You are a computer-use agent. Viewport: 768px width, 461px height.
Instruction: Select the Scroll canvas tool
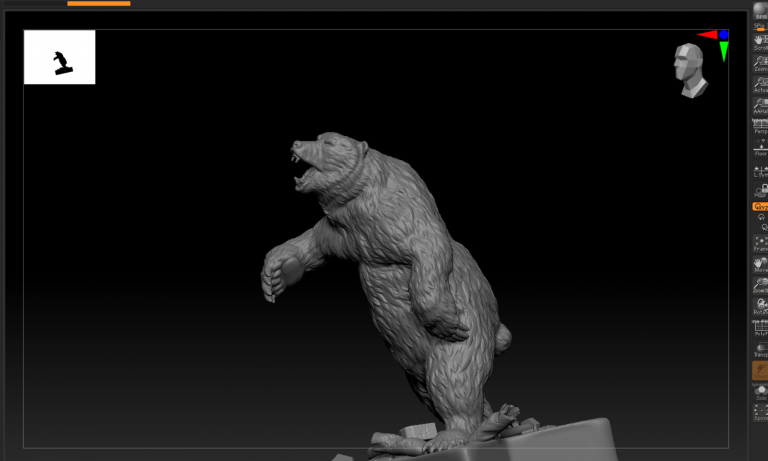click(x=761, y=43)
